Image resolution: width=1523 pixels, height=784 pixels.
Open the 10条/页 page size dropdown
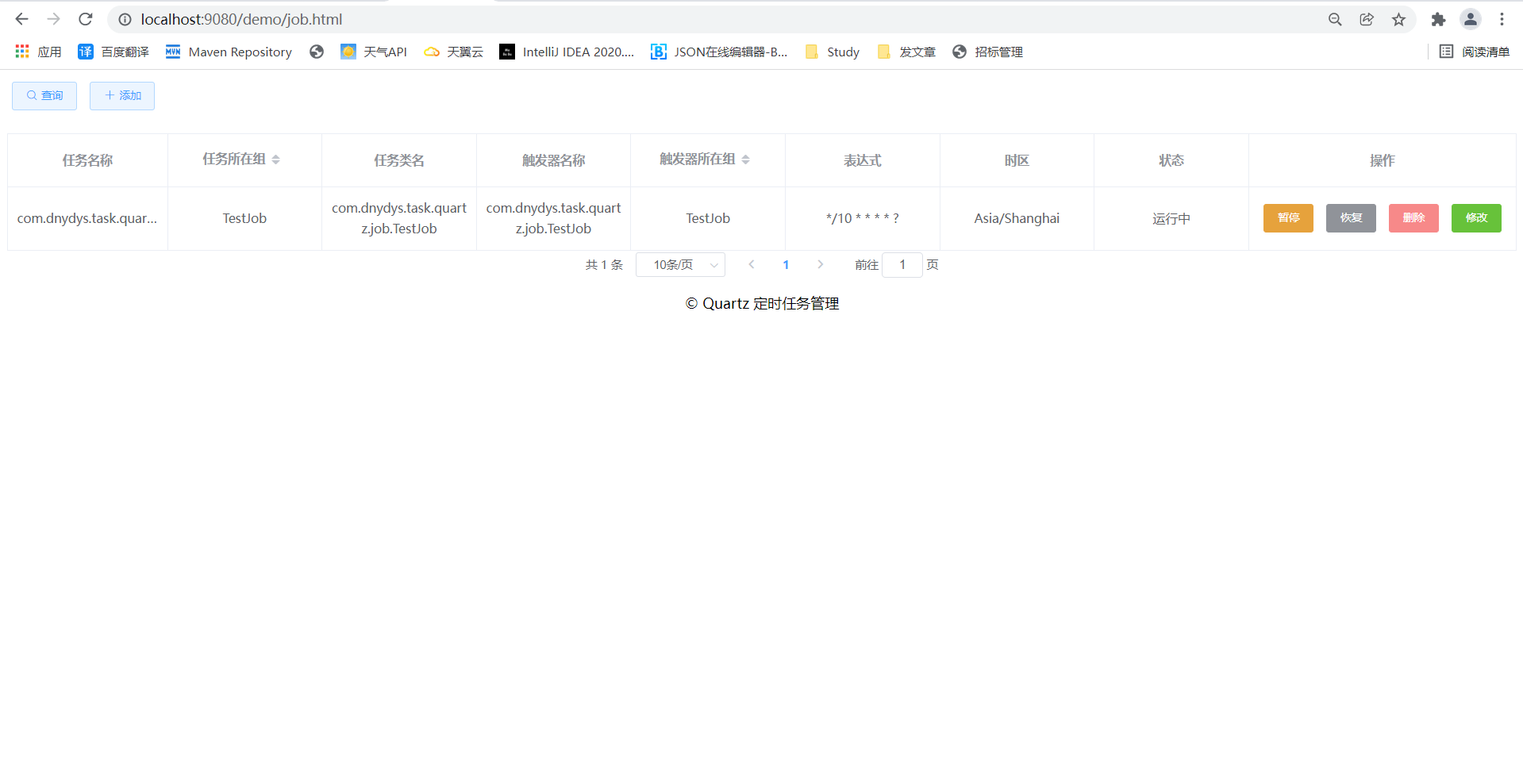pos(680,264)
